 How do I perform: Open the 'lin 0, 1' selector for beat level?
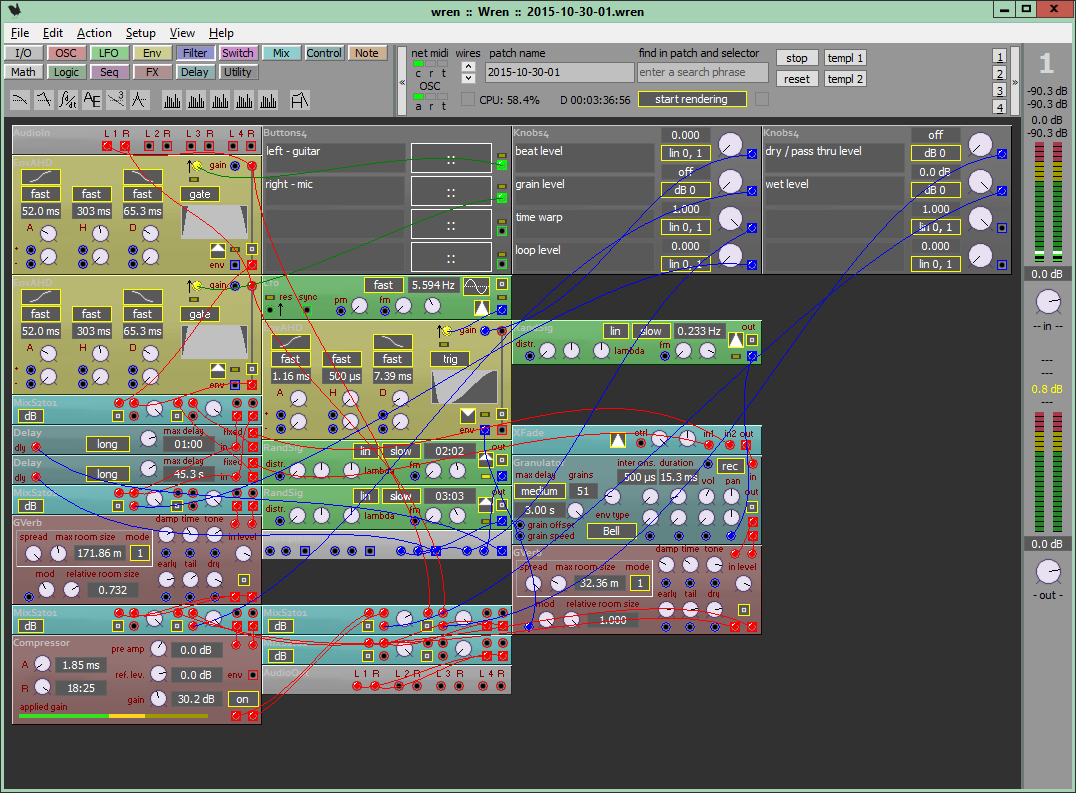(686, 153)
